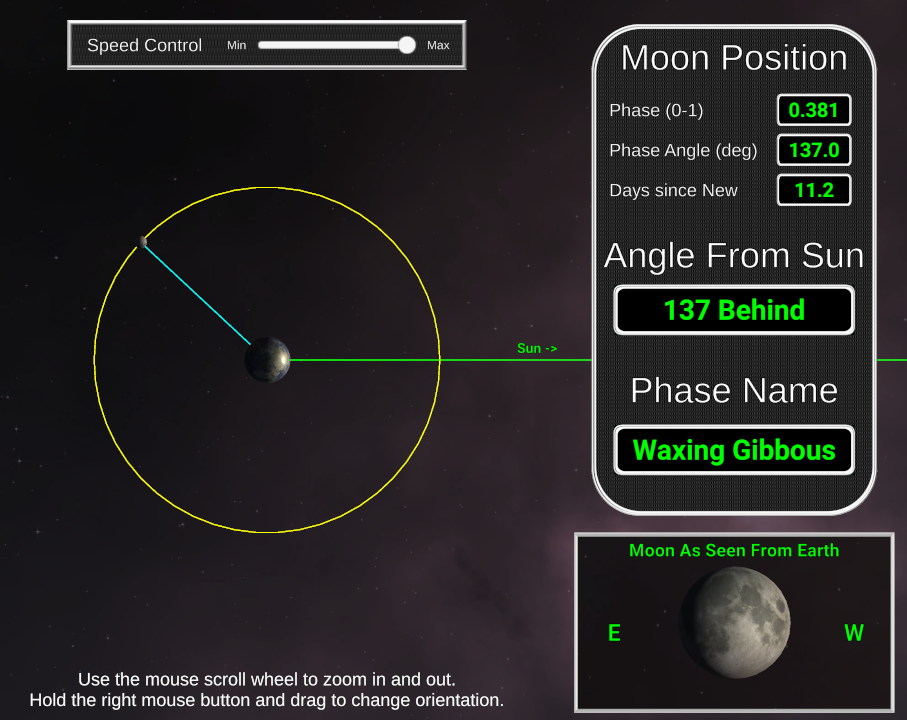Click the Phase (0-1) value field

pyautogui.click(x=813, y=110)
